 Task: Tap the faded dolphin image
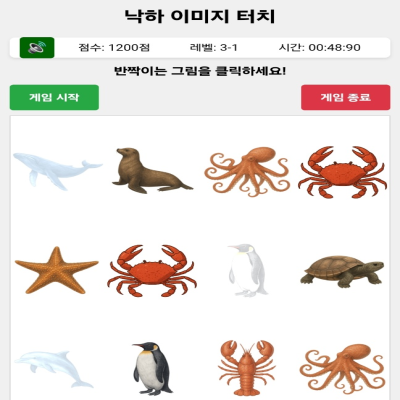pos(54,369)
